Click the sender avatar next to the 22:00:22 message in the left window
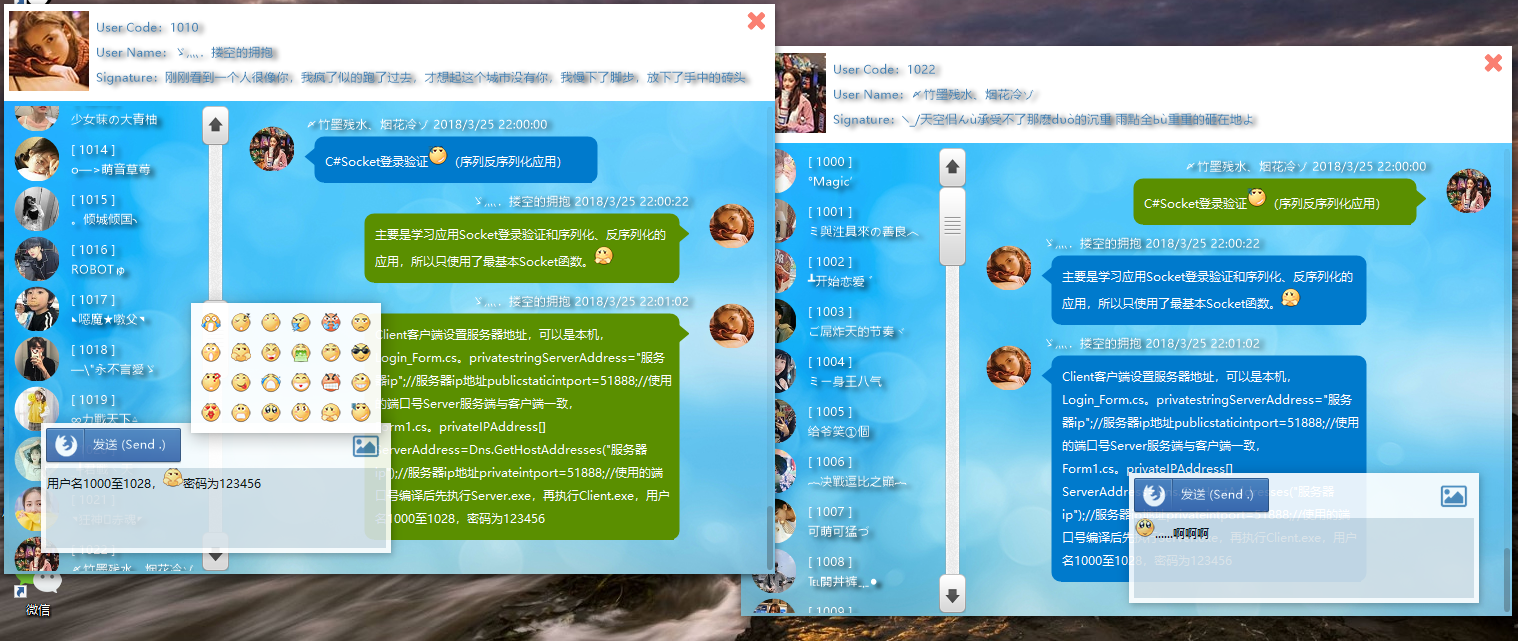 pos(731,225)
